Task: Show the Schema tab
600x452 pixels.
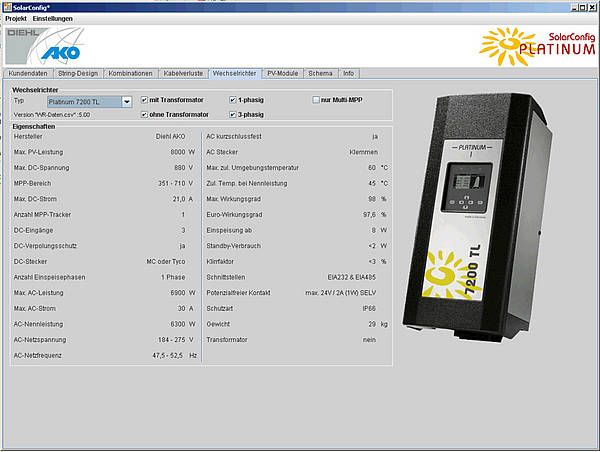Action: point(320,73)
